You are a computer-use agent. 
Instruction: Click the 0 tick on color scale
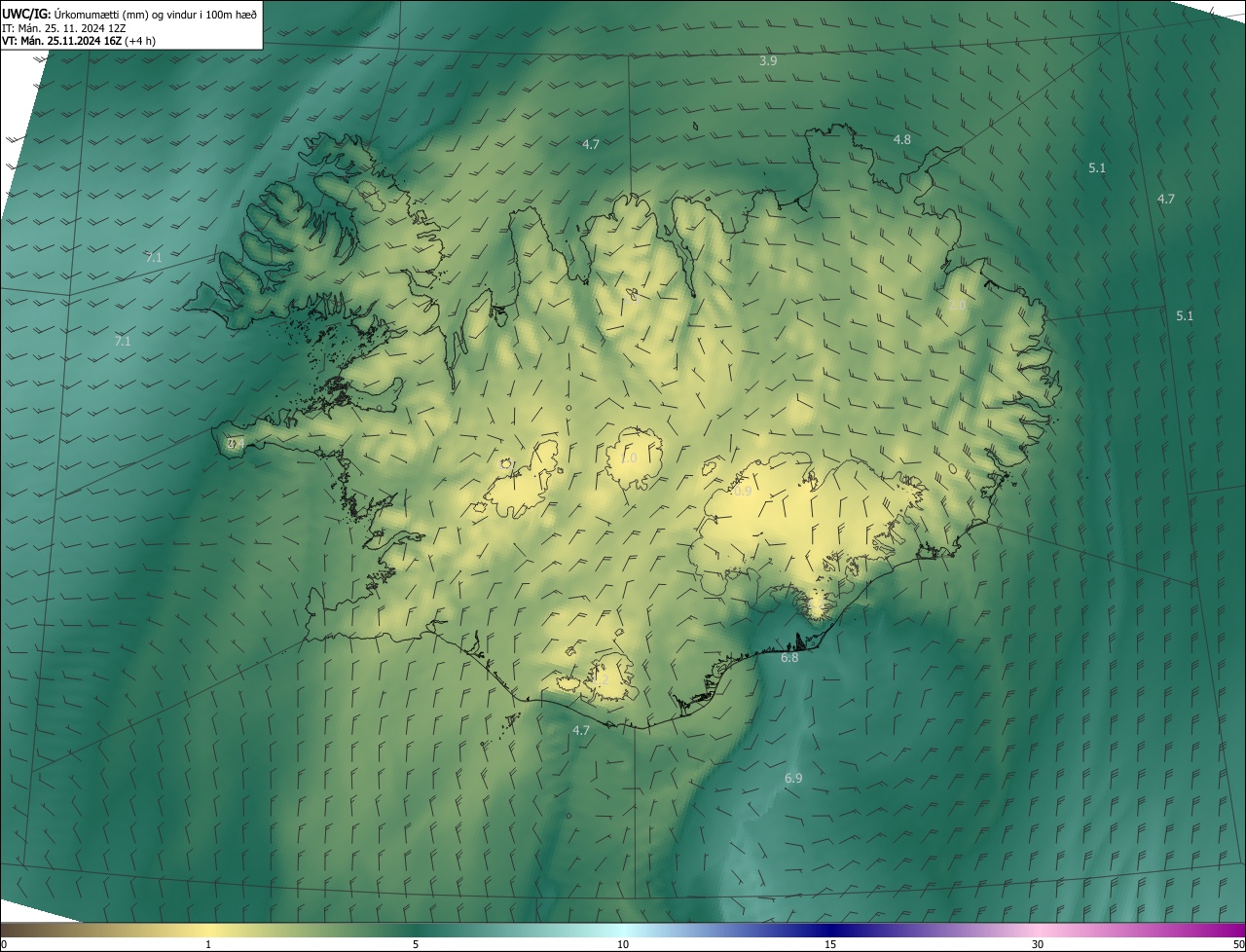4,944
